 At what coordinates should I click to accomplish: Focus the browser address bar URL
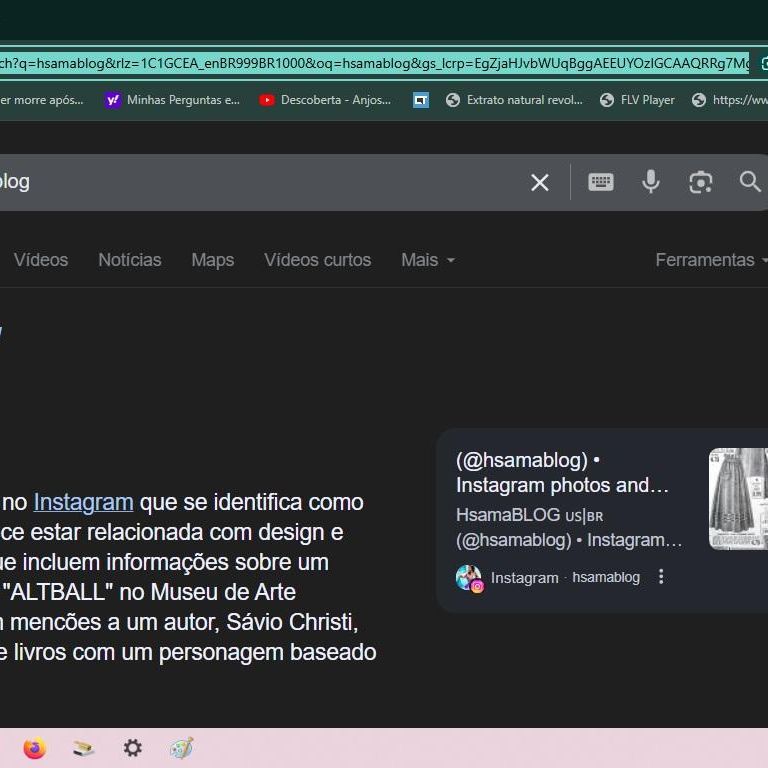tap(374, 64)
